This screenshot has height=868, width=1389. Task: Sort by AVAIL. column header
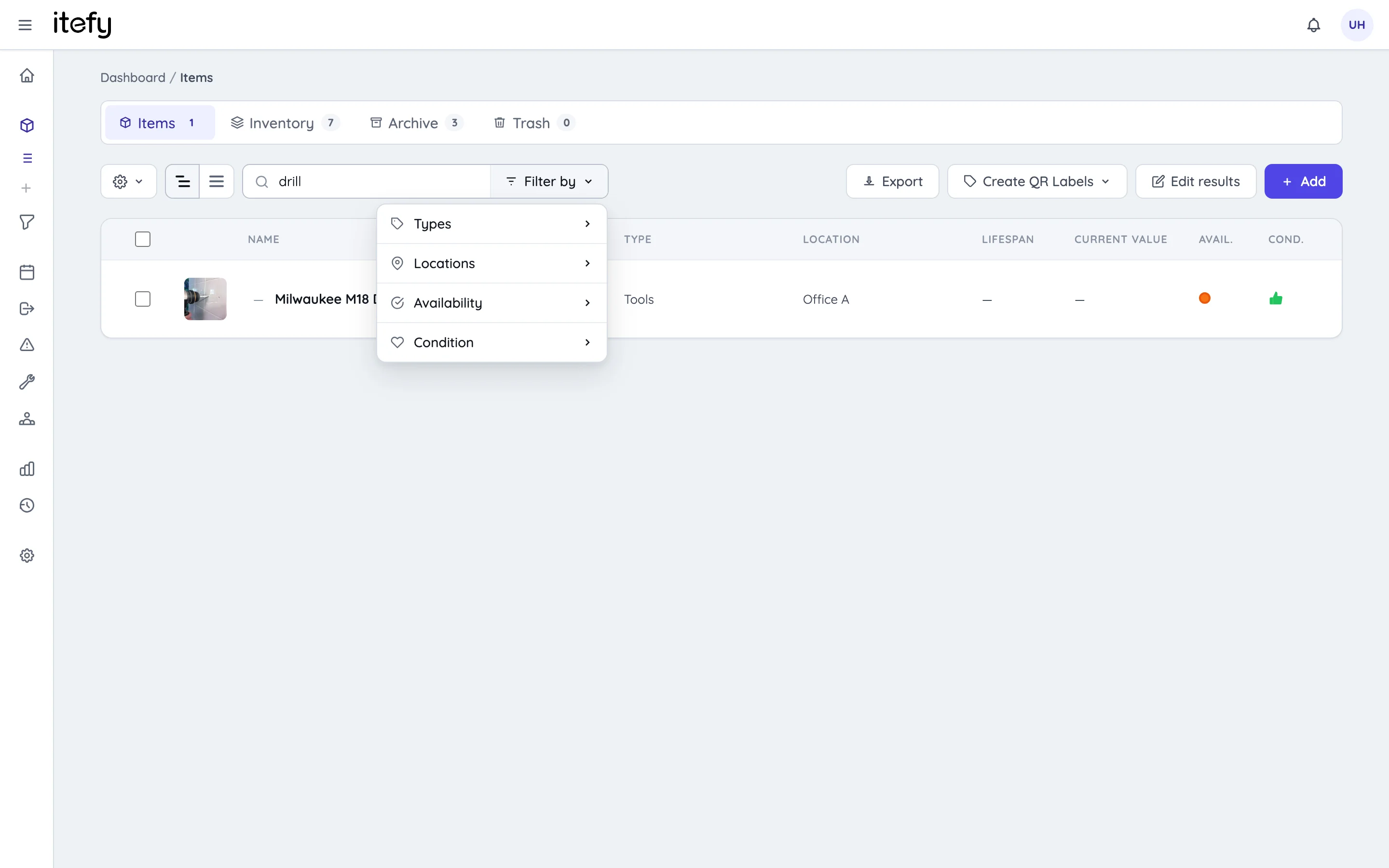tap(1215, 239)
